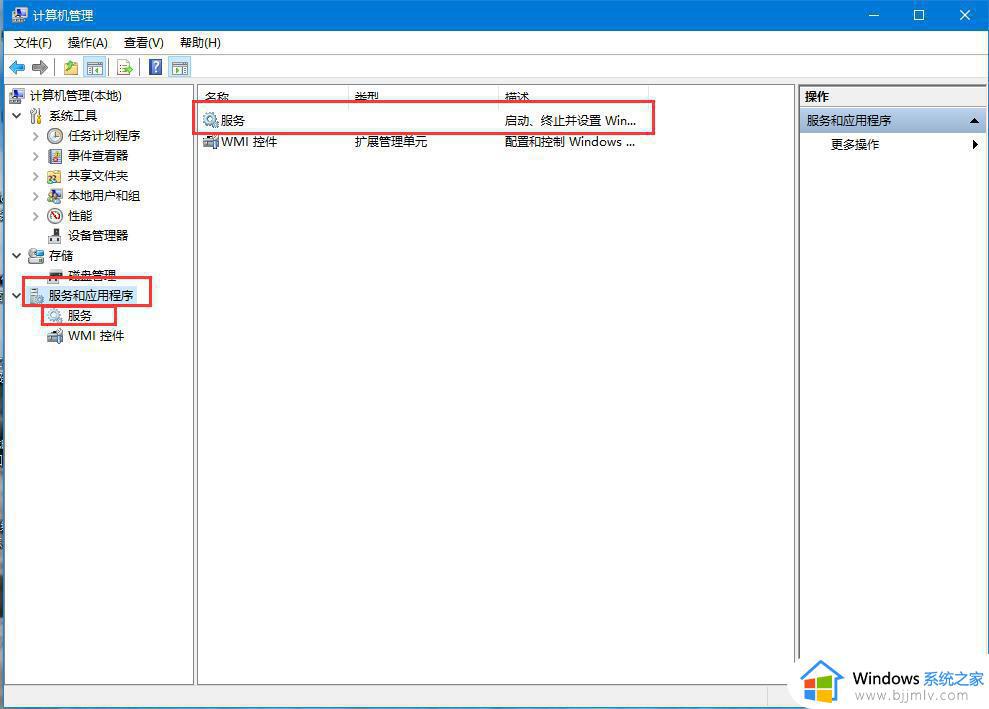
Task: Select the 服务 gear icon in the list
Action: coord(211,120)
